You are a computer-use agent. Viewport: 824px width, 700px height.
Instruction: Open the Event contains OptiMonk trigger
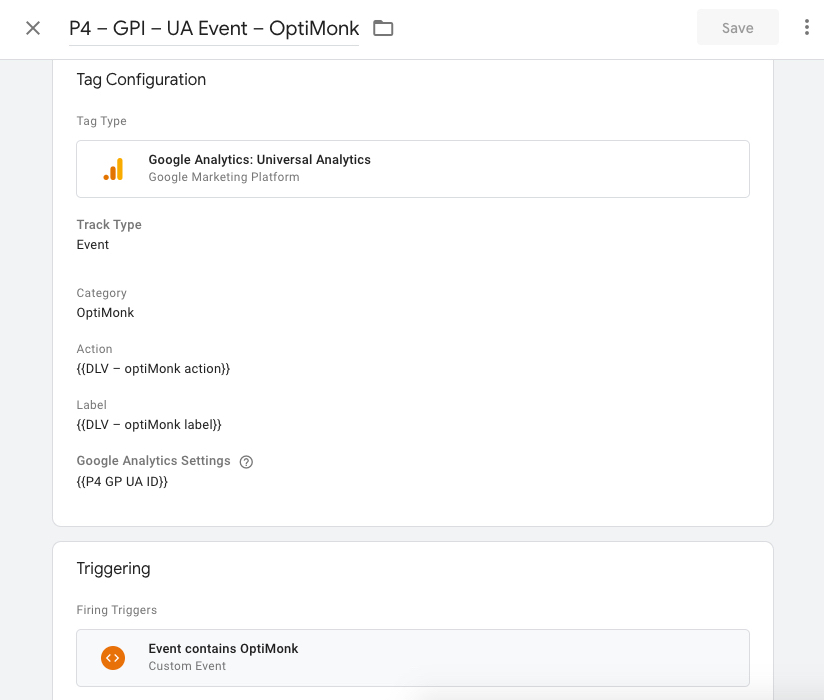[x=223, y=649]
